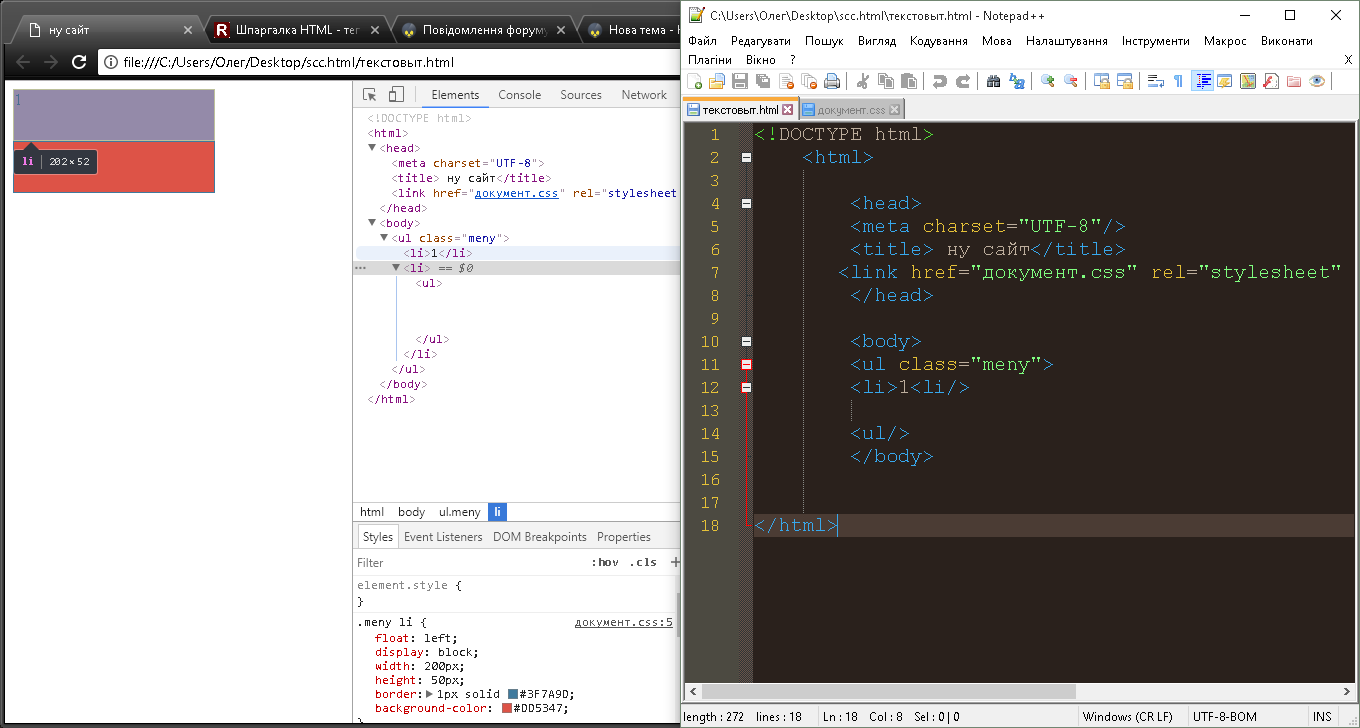Open the Кодування menu in Notepad++
The height and width of the screenshot is (728, 1360).
click(938, 41)
